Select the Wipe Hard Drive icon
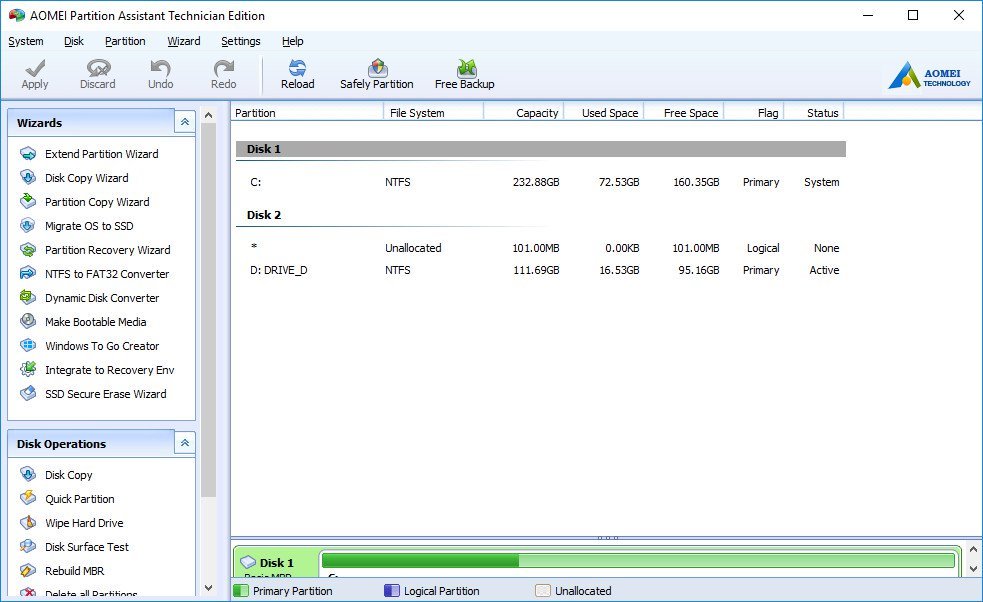This screenshot has height=602, width=983. [x=28, y=523]
